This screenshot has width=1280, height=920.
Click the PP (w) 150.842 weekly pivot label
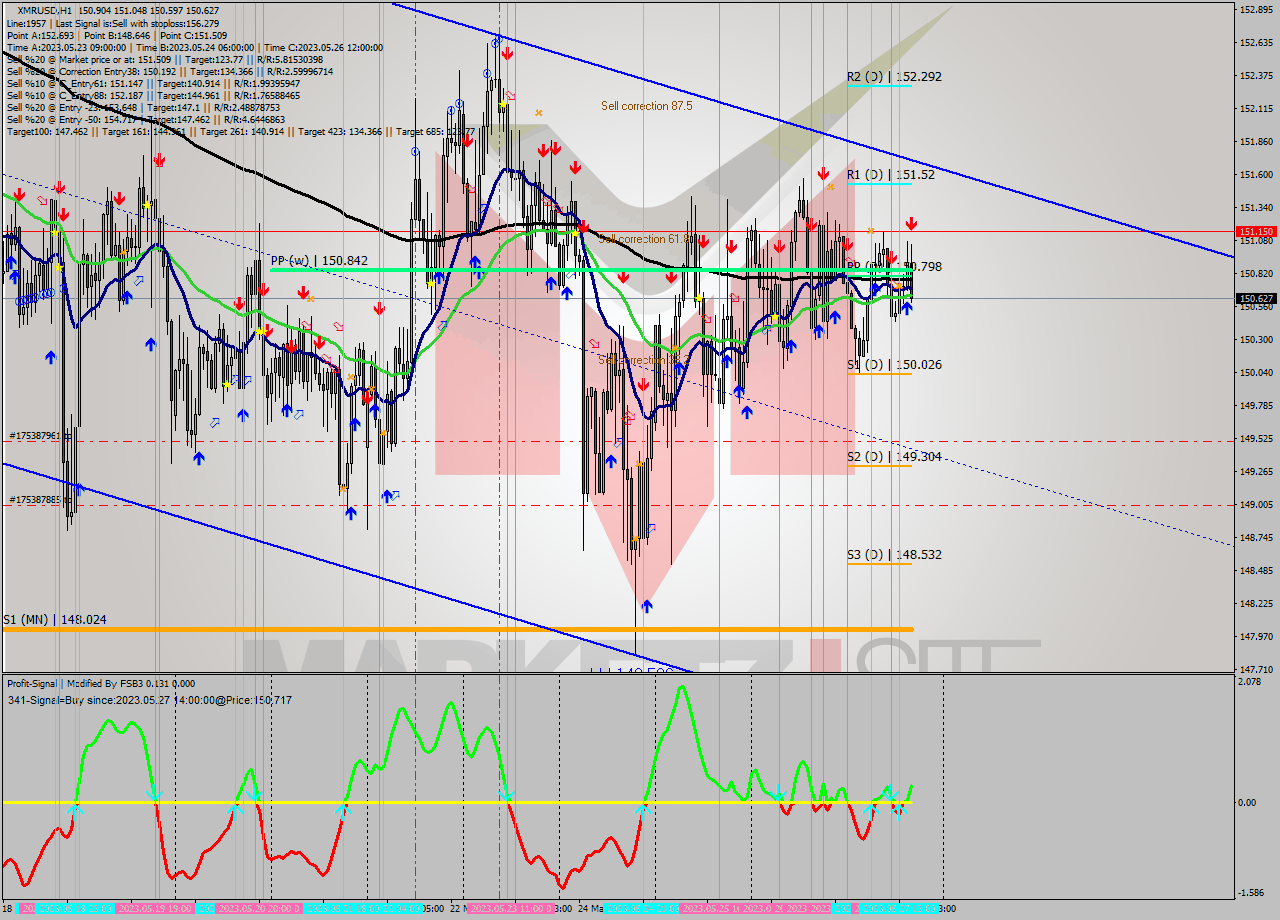click(319, 260)
